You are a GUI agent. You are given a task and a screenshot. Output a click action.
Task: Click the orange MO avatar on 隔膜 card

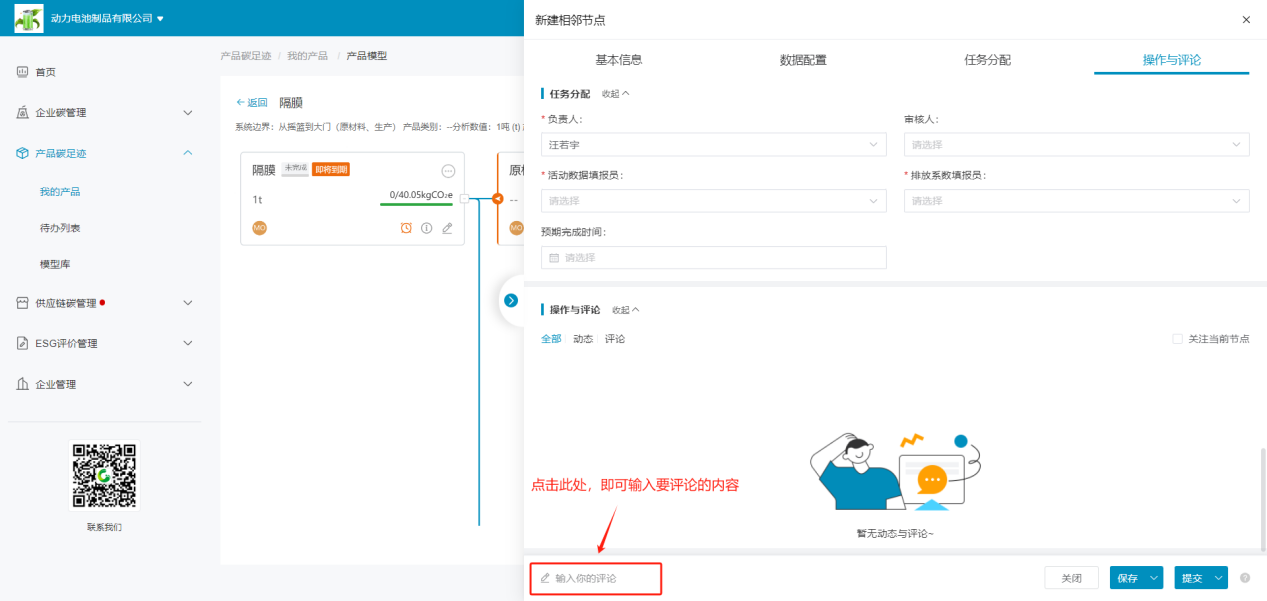tap(260, 228)
